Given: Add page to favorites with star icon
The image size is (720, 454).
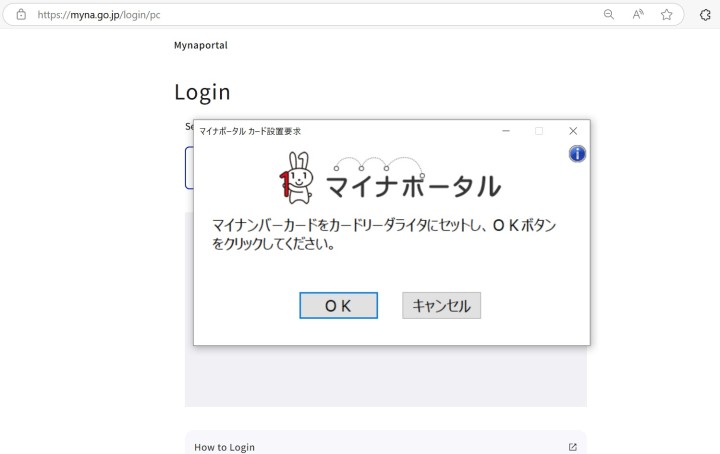Looking at the screenshot, I should pos(666,15).
